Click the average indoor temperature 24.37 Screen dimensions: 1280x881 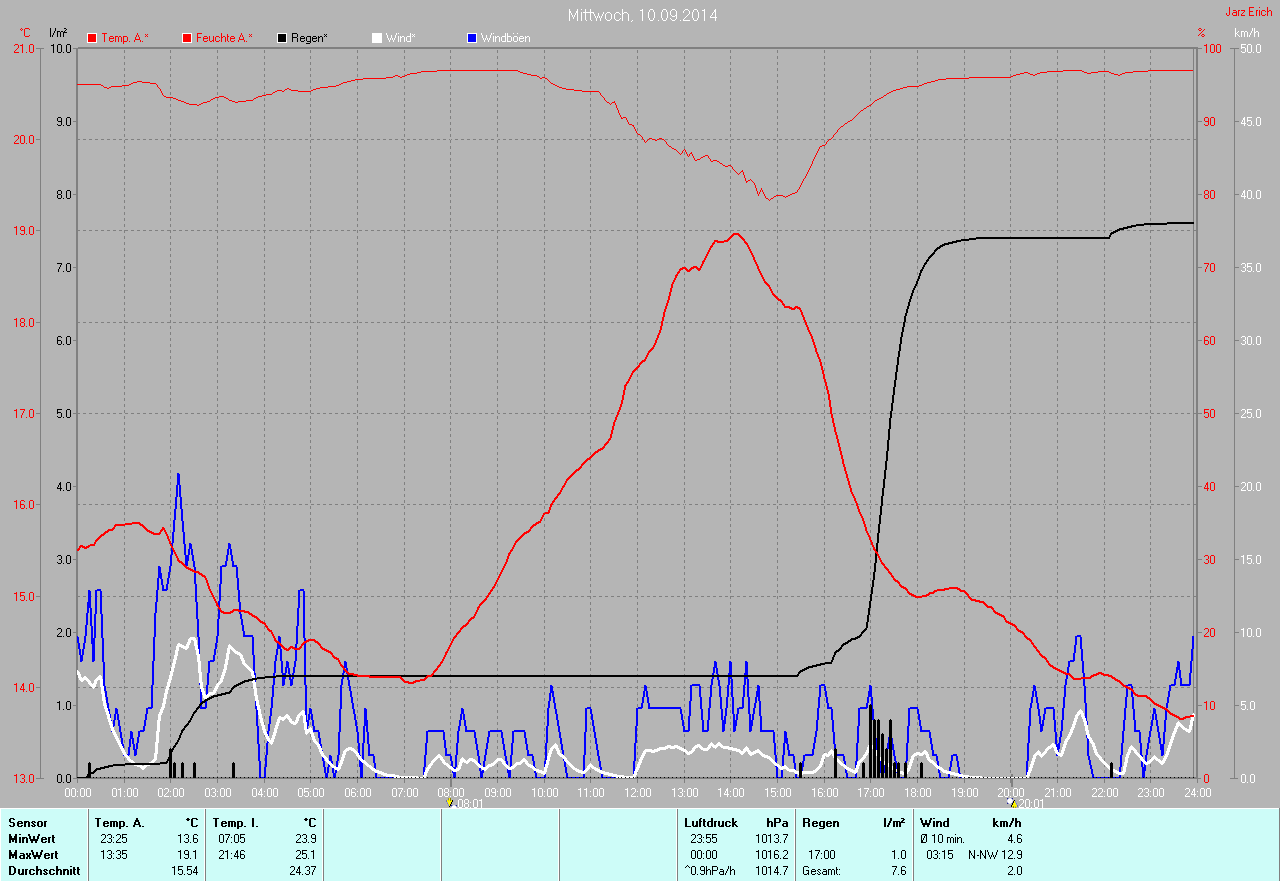click(x=303, y=871)
